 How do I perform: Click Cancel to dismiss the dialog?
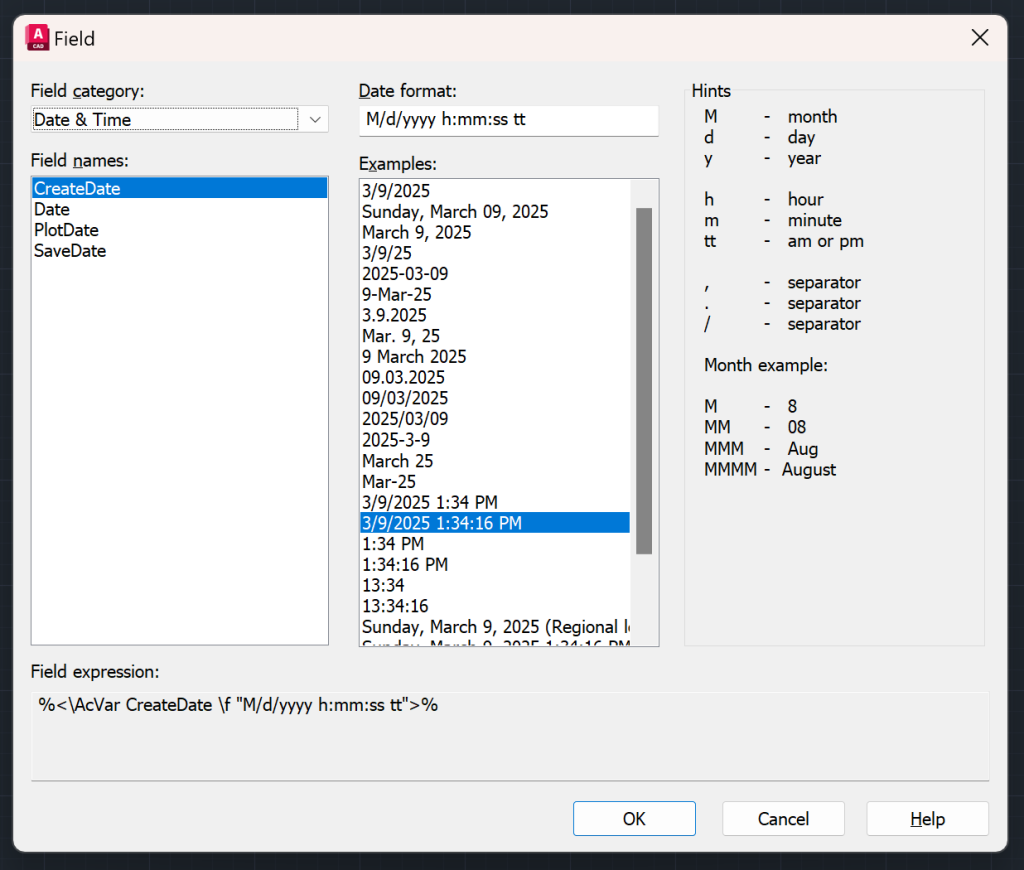tap(783, 818)
